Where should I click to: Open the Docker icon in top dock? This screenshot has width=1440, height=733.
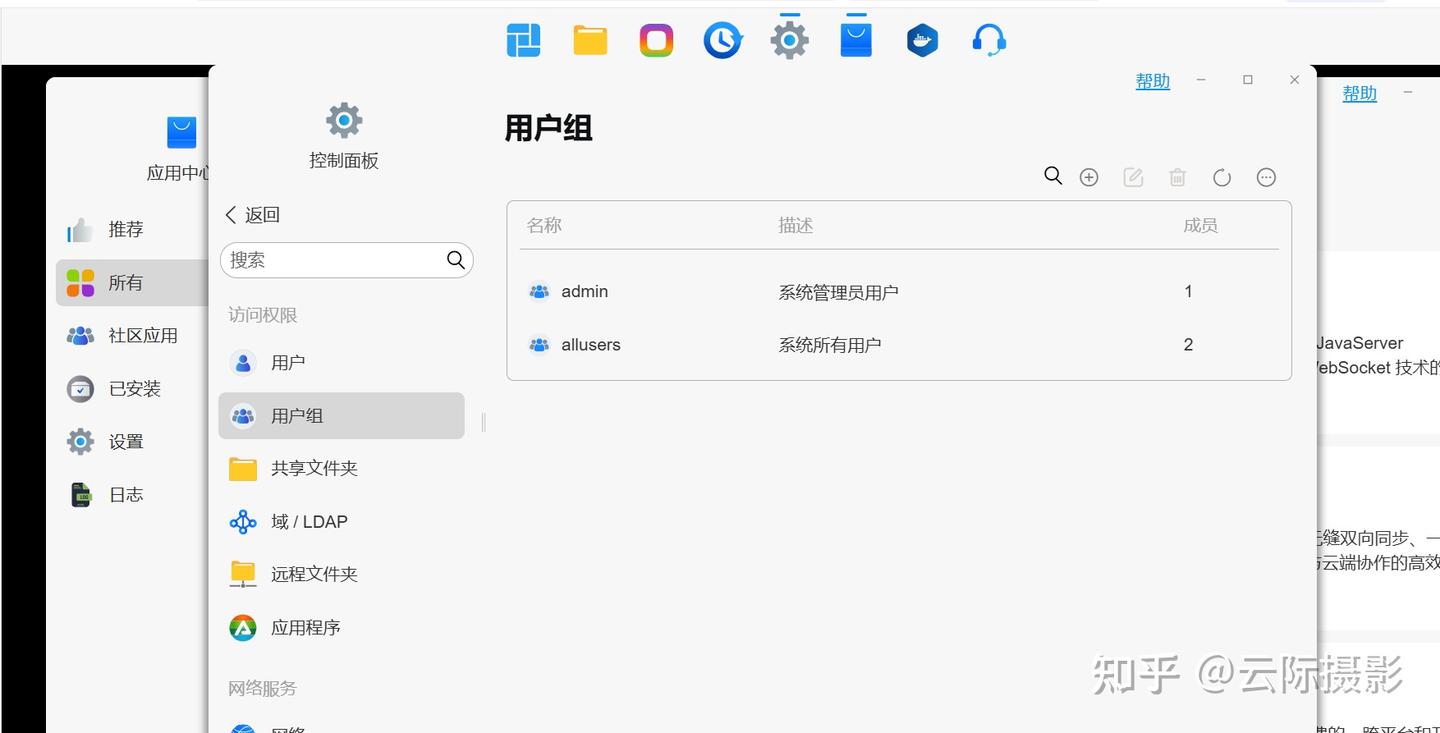[x=922, y=41]
